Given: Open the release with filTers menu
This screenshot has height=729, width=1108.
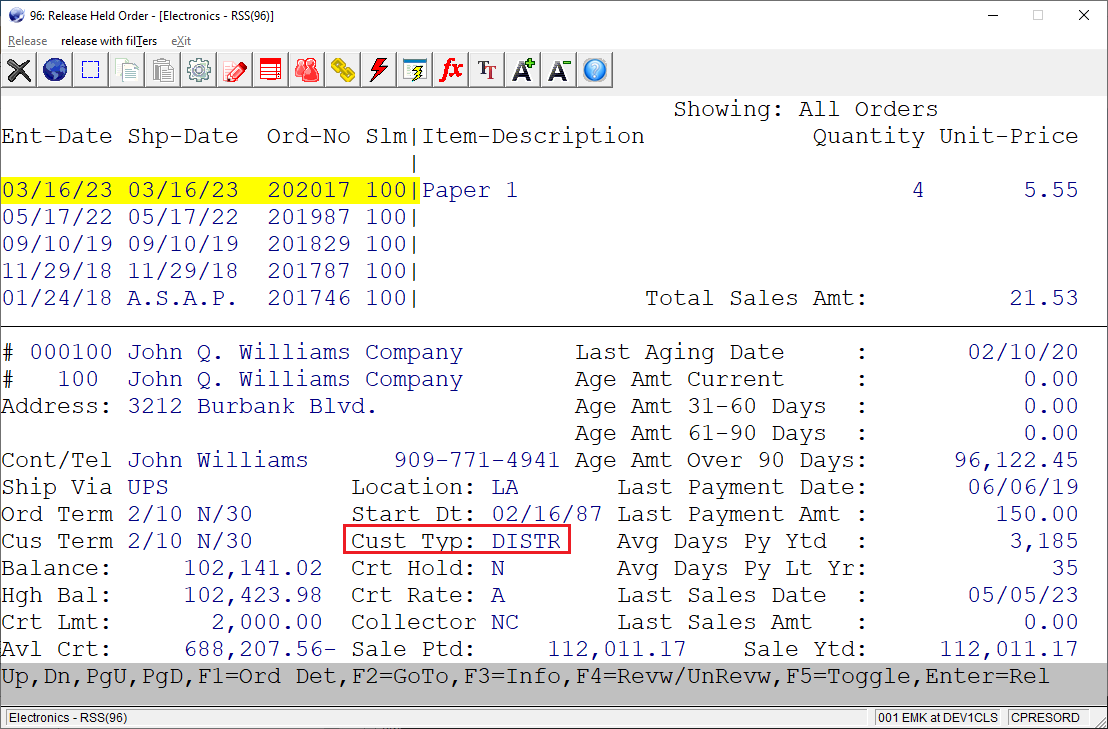Looking at the screenshot, I should (110, 41).
